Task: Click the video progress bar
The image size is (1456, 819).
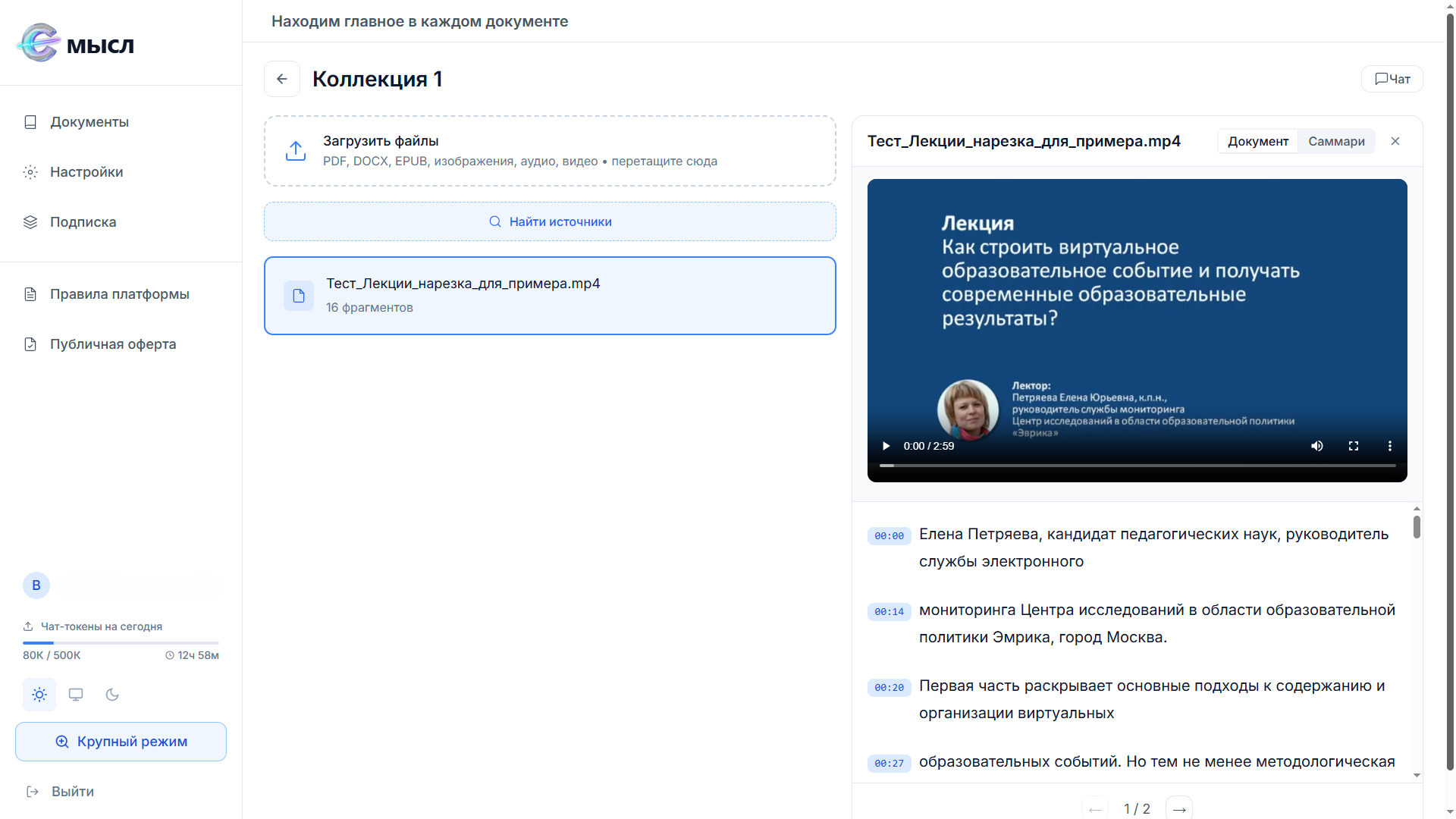Action: [1137, 466]
